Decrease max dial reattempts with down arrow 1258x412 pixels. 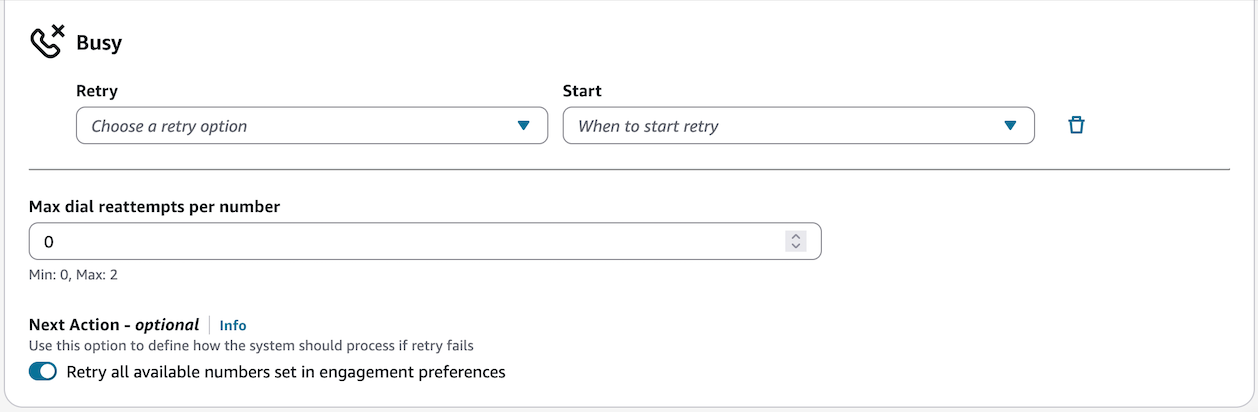[x=796, y=246]
